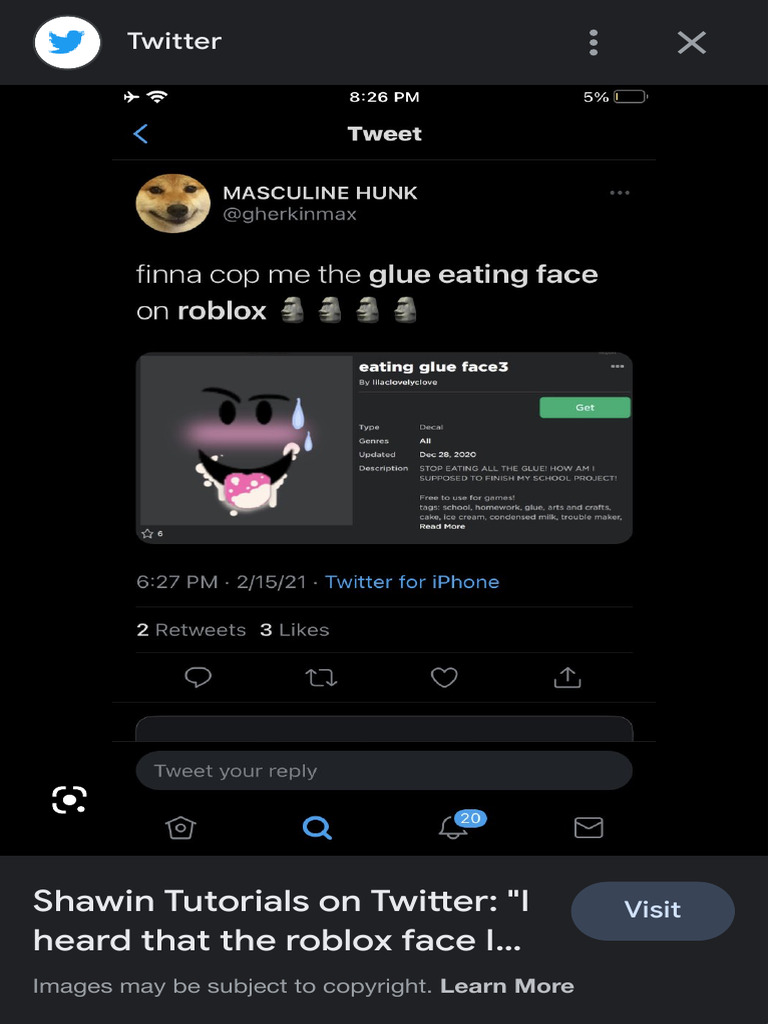Retweet this tweet
This screenshot has width=768, height=1024.
pos(321,678)
